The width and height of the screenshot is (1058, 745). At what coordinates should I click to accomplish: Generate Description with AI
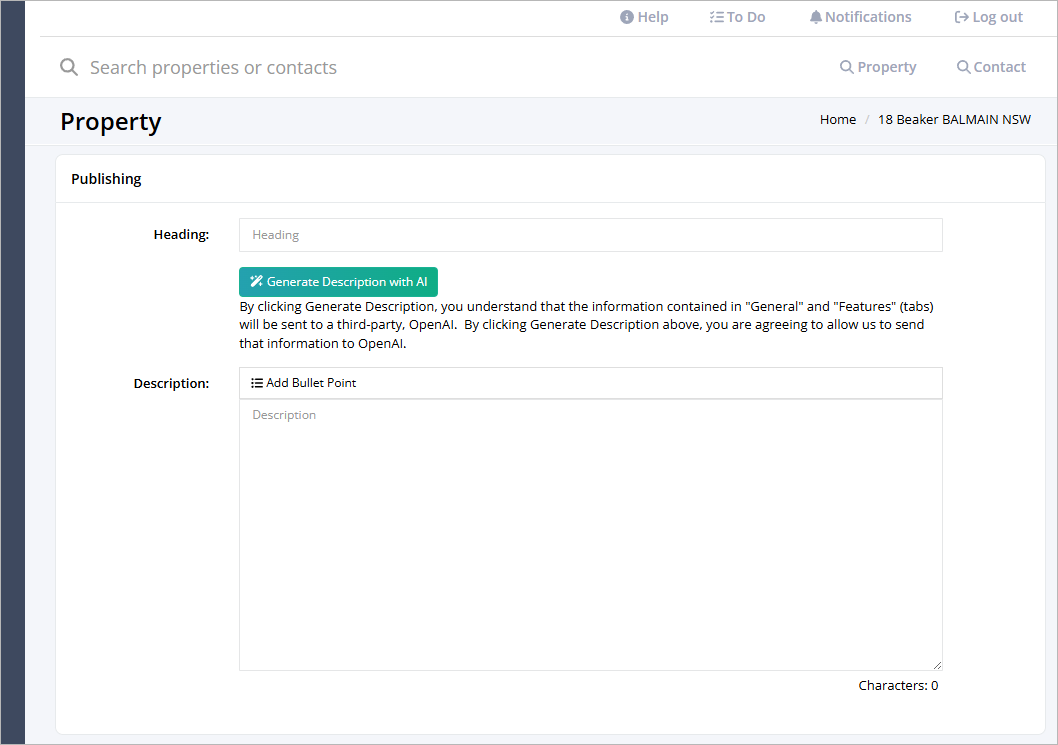338,281
